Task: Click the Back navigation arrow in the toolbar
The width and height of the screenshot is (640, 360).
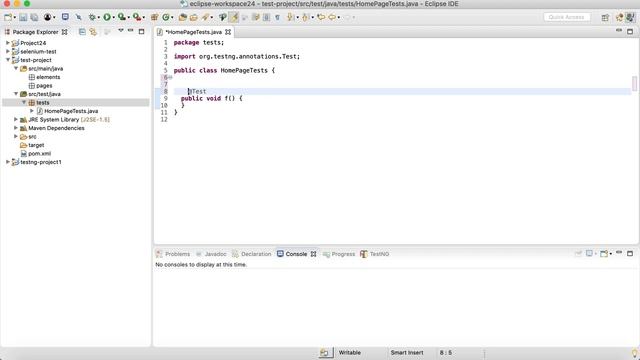Action: coord(332,17)
